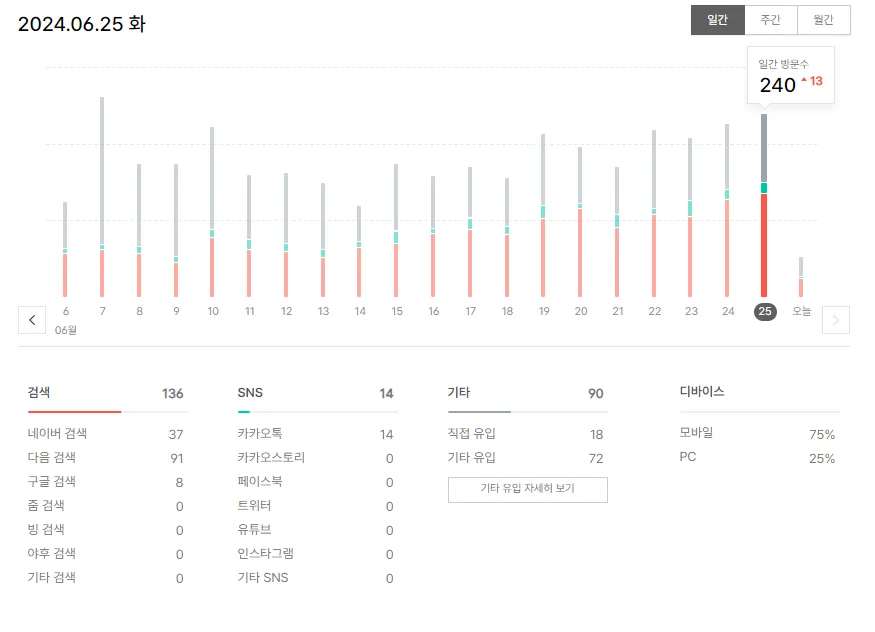Select the bar for June 15

(396, 230)
